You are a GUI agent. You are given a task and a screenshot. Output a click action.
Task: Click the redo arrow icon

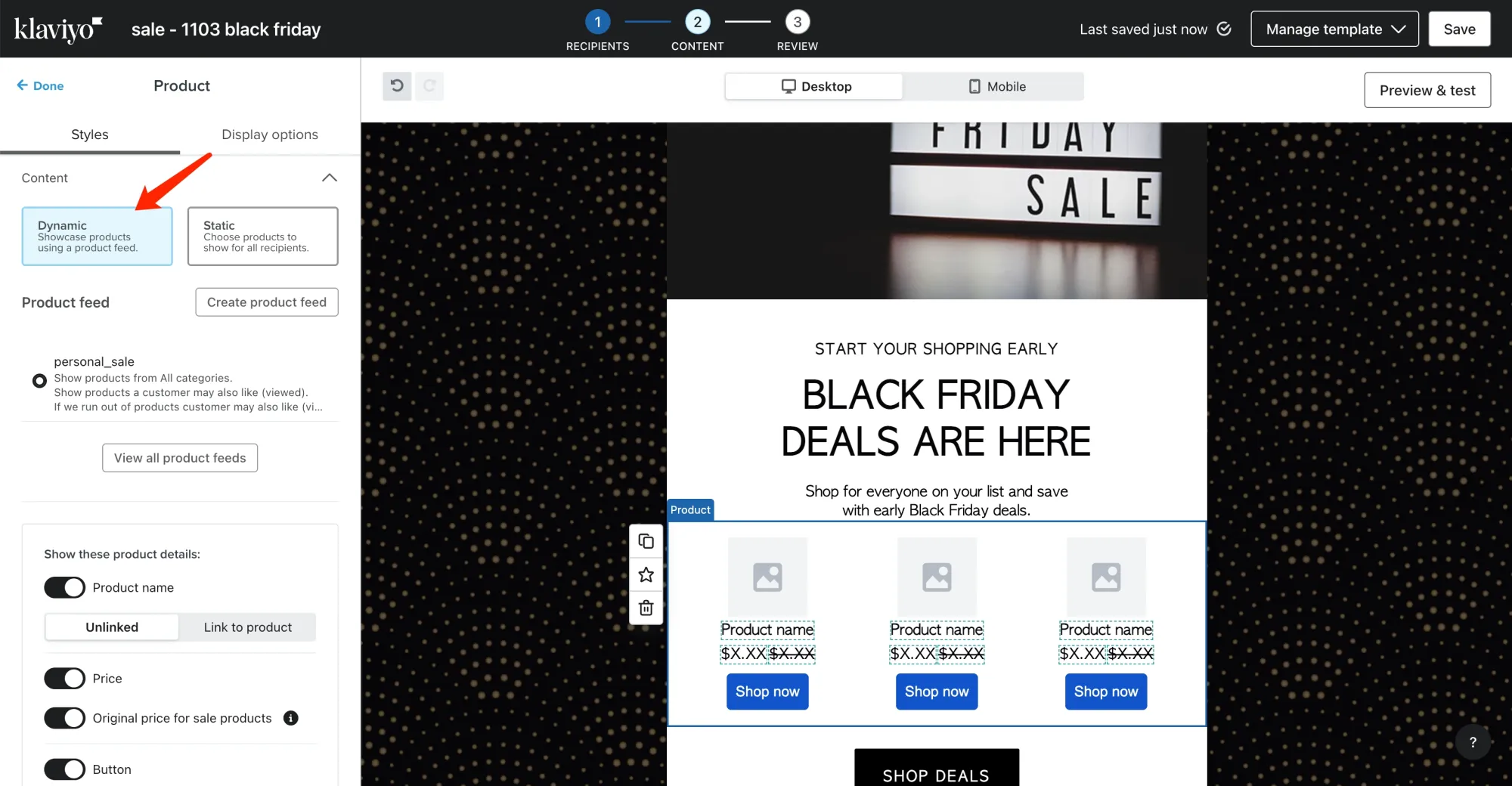(429, 86)
